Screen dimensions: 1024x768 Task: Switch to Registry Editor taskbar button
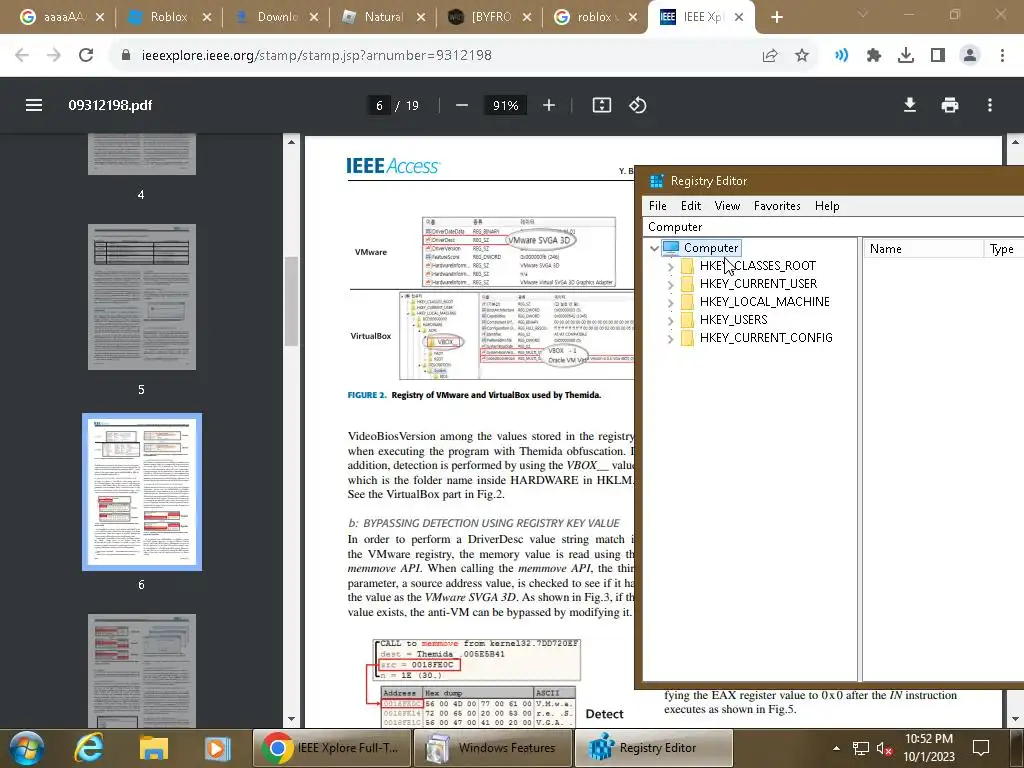pyautogui.click(x=654, y=748)
